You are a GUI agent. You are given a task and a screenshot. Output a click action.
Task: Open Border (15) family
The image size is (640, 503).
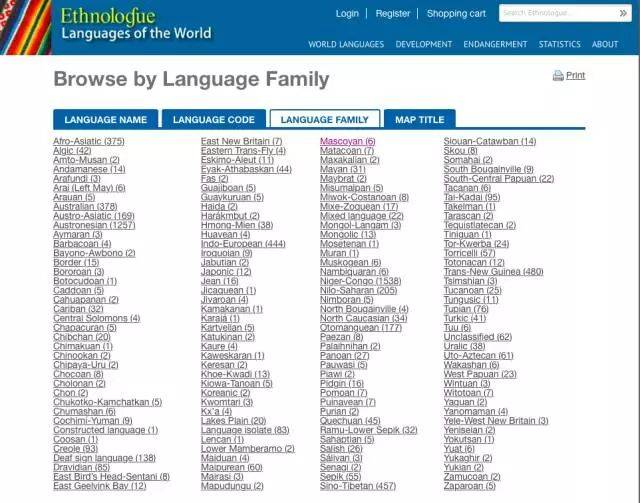coord(76,262)
